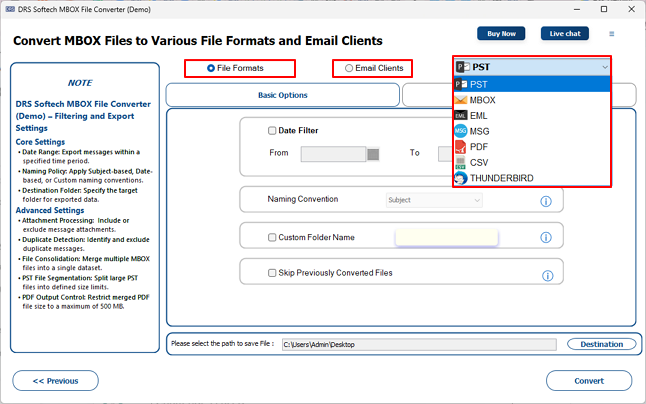
Task: Click the app icon in title bar
Action: click(10, 9)
